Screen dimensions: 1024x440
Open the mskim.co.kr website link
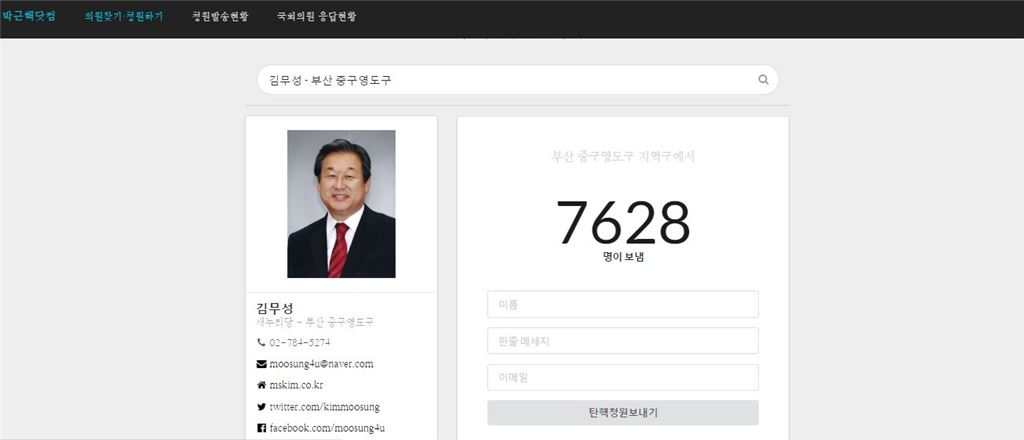pyautogui.click(x=296, y=385)
